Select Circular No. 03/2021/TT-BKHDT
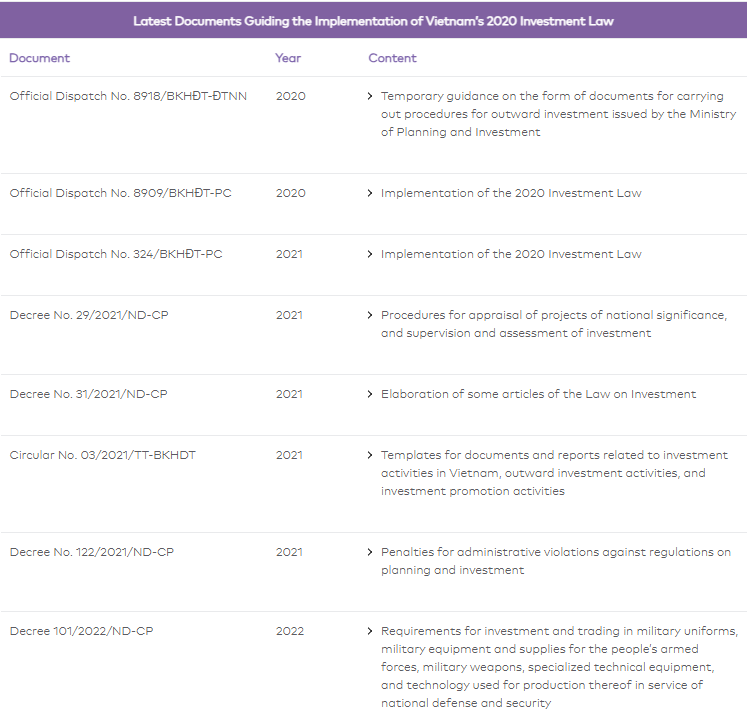747x723 pixels. tap(102, 455)
